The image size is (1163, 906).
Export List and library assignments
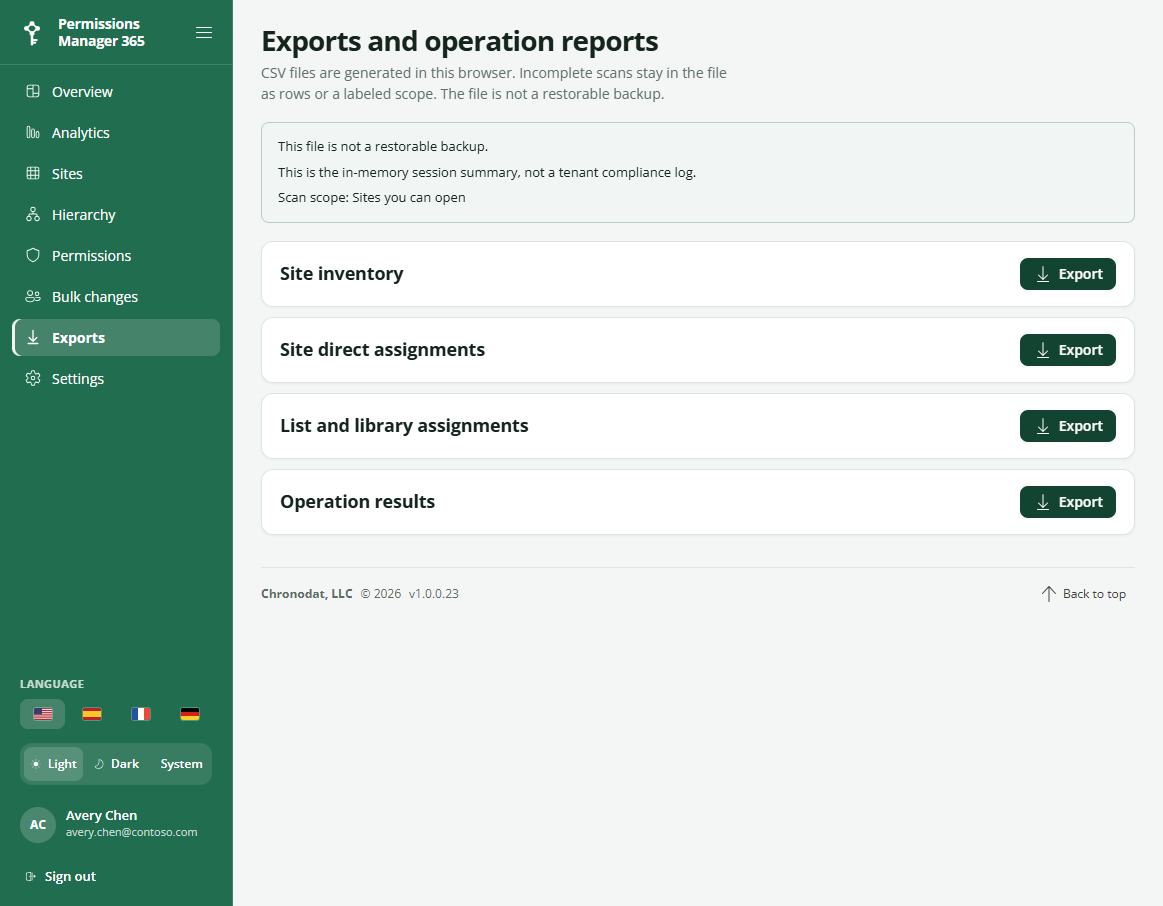click(1067, 426)
